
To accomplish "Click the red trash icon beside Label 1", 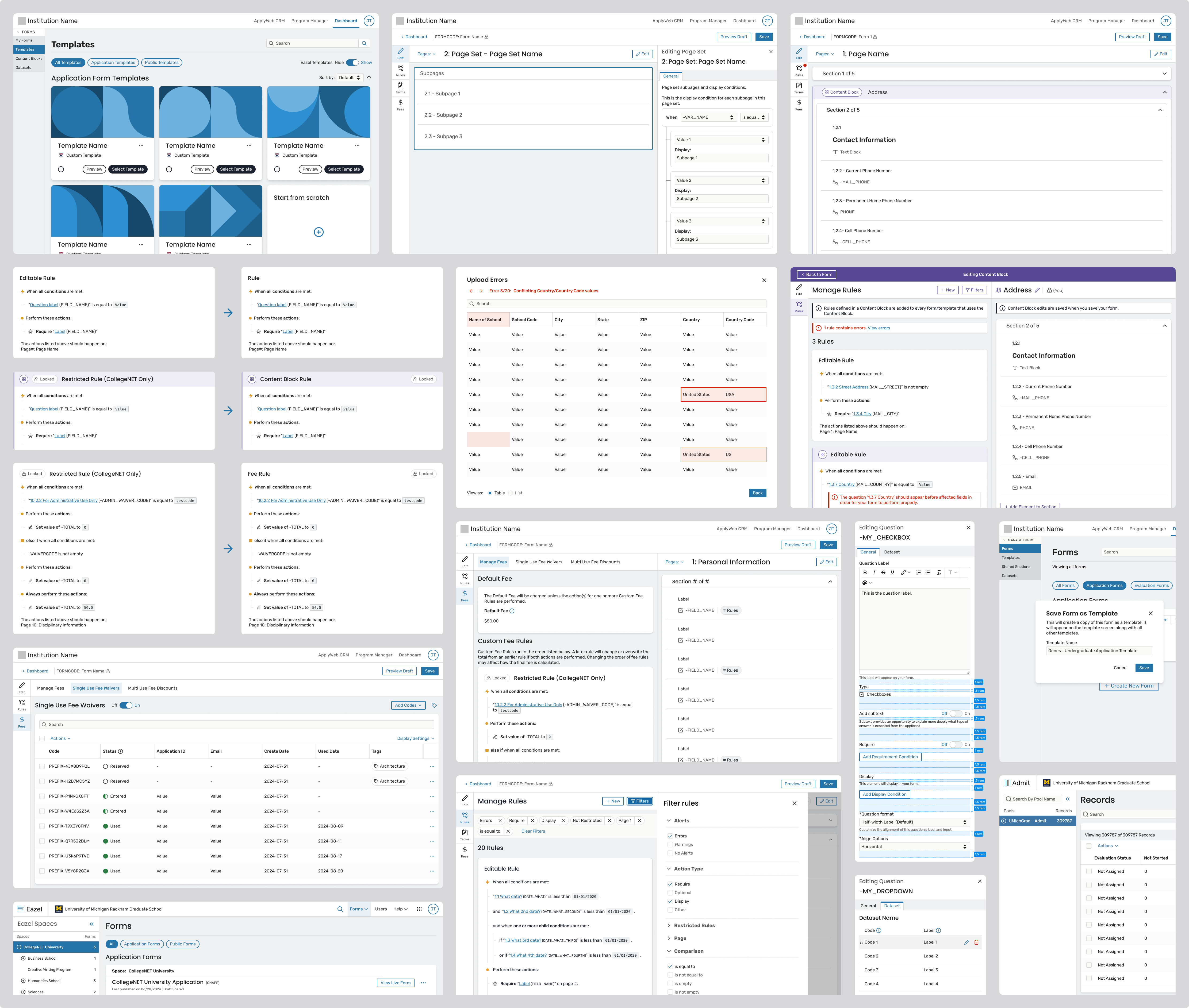I will 976,942.
